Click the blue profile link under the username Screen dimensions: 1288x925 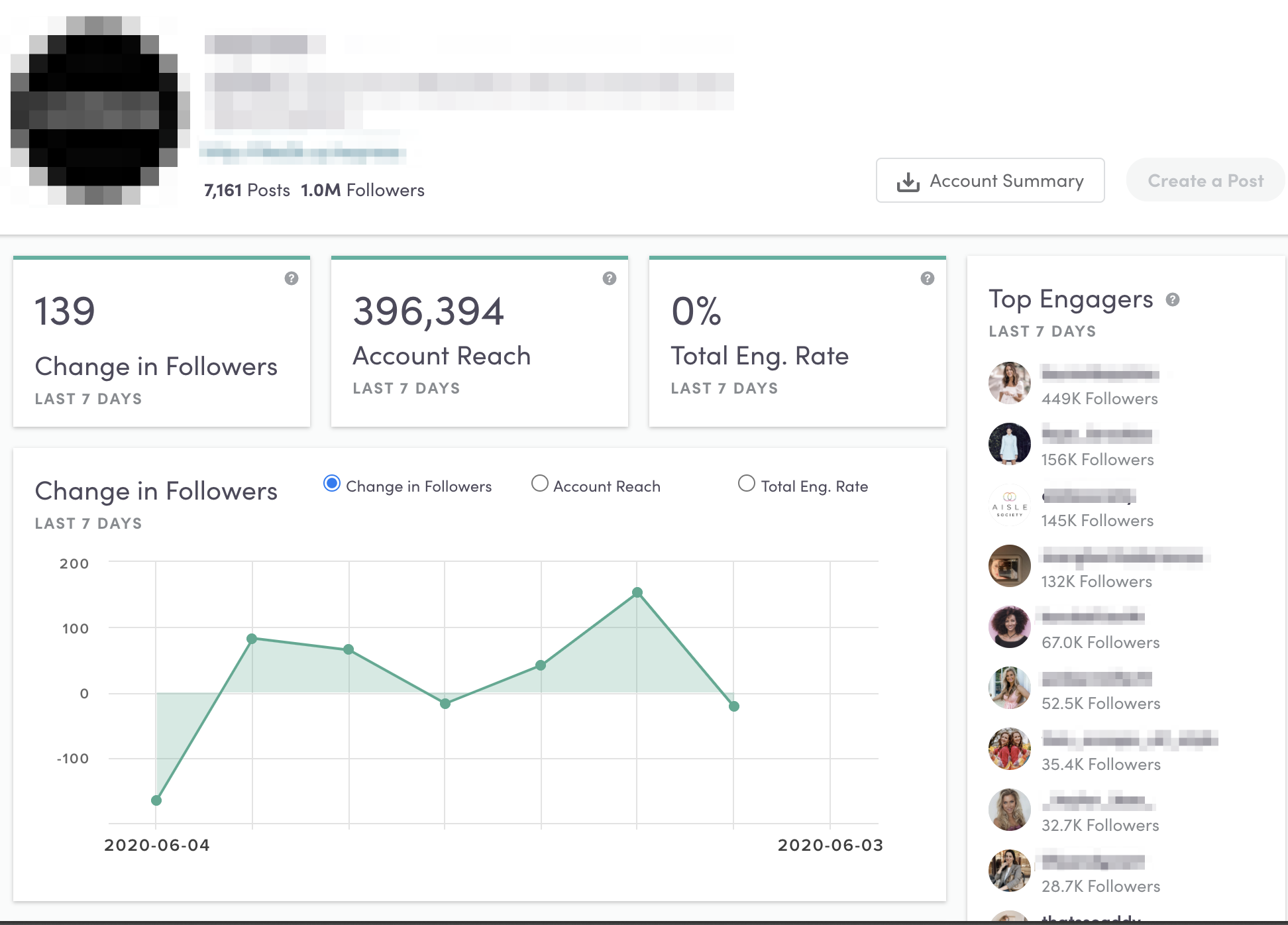[x=304, y=152]
